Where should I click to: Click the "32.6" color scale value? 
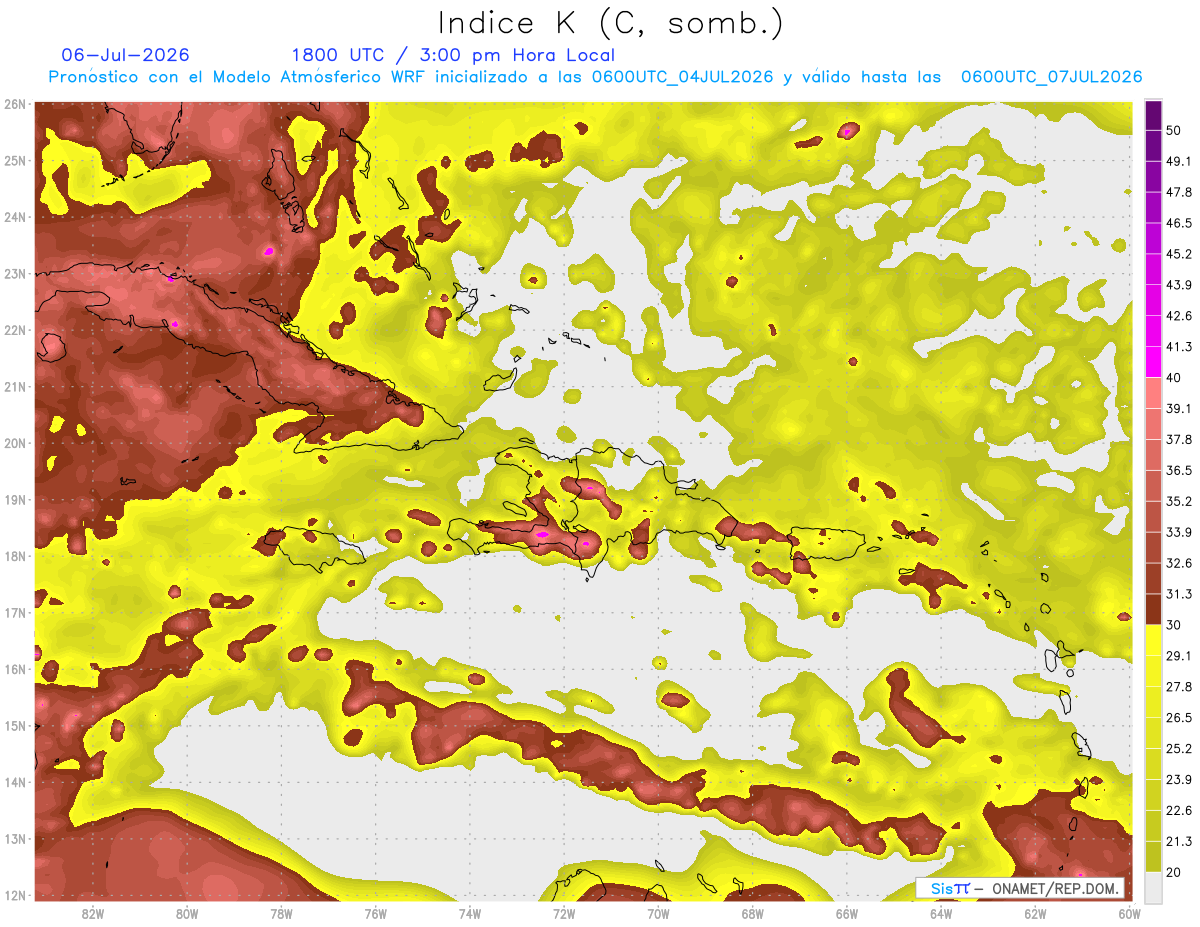pos(1178,563)
